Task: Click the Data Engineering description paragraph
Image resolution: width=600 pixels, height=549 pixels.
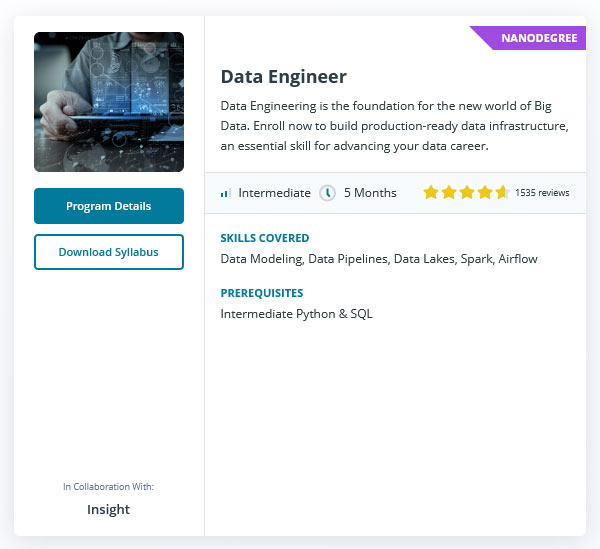Action: 394,126
